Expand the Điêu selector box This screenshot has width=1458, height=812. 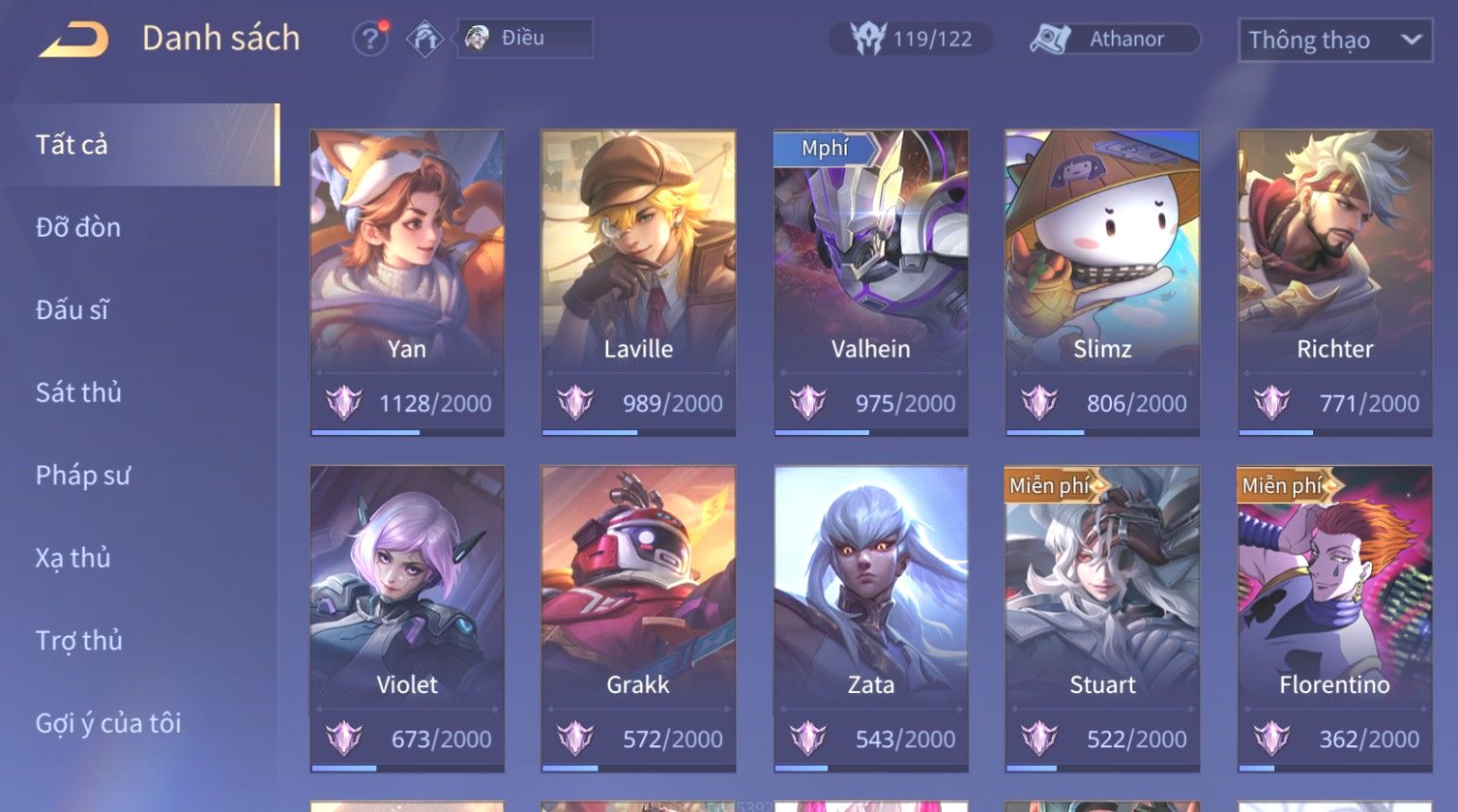[525, 38]
